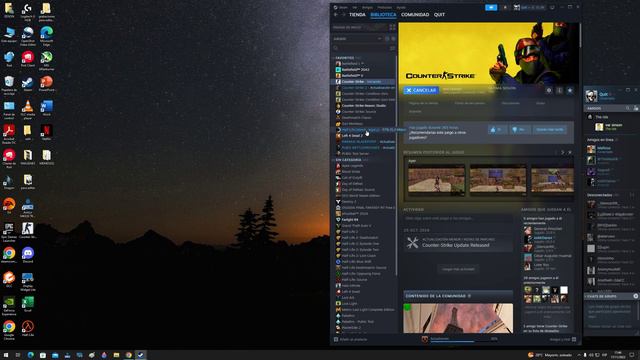Advance the post-game summary with the right arrow
Viewport: 640px width, 360px height.
(562, 152)
